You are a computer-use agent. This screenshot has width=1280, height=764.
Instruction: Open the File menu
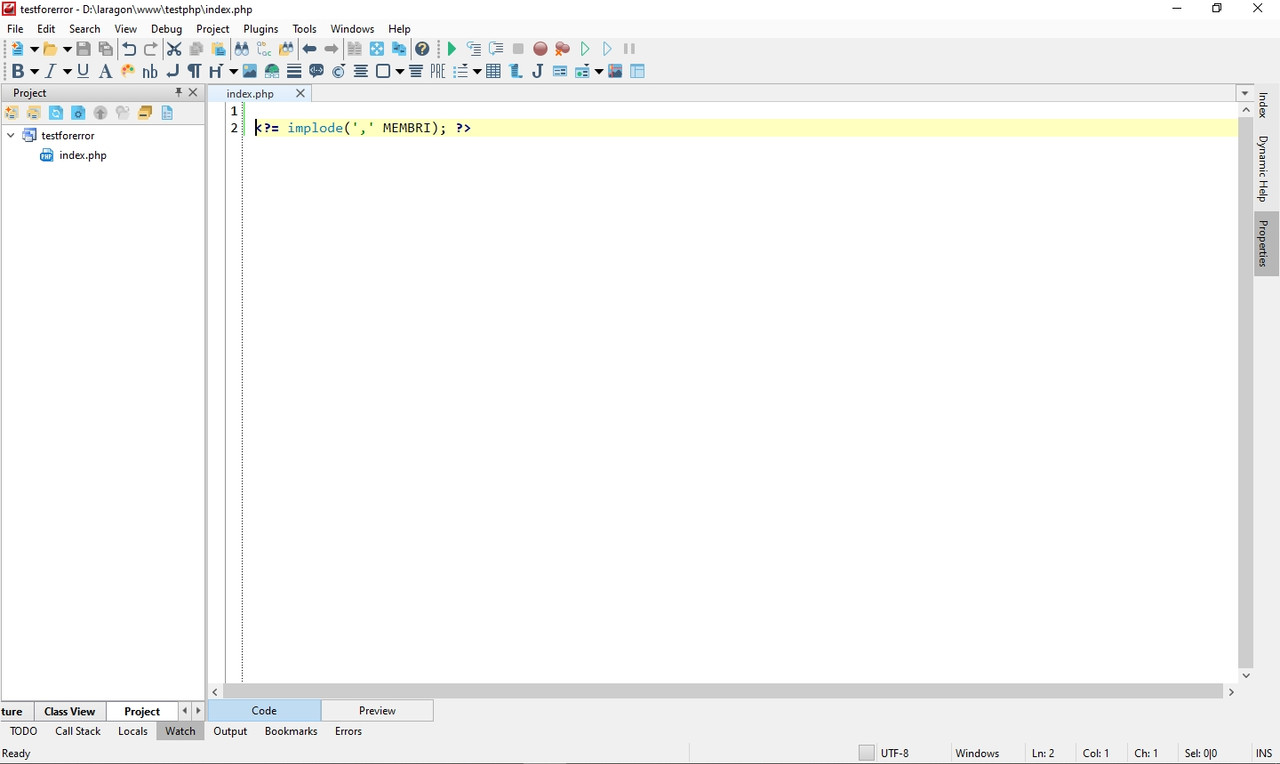coord(15,29)
